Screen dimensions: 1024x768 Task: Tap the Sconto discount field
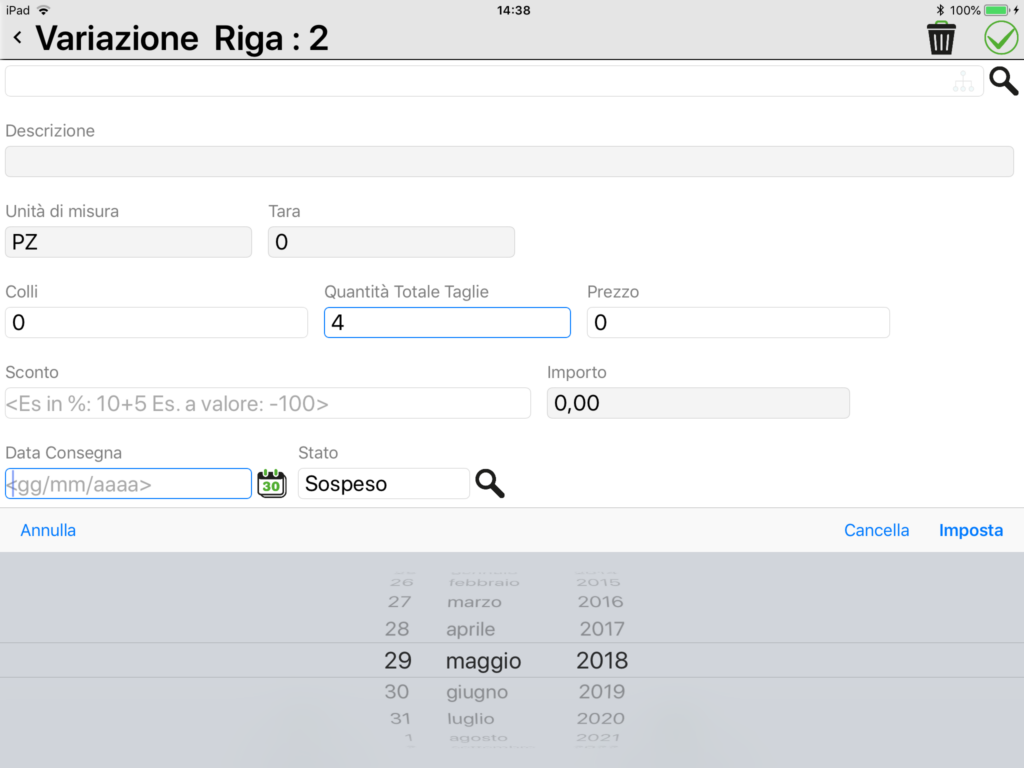coord(268,403)
